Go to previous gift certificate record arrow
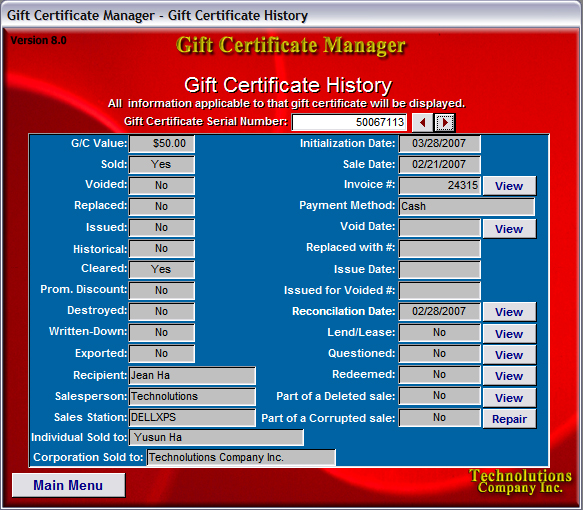583x510 pixels. coord(422,122)
